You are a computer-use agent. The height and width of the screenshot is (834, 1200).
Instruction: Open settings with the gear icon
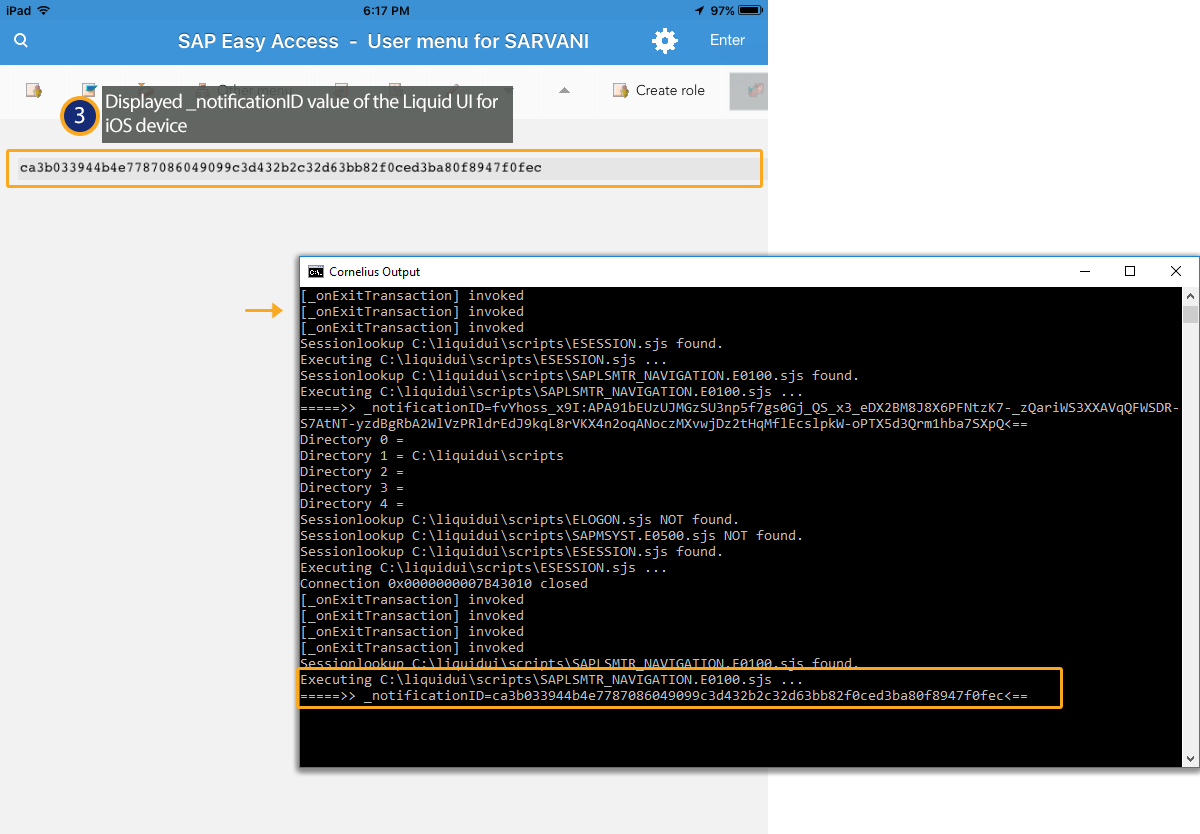coord(665,41)
